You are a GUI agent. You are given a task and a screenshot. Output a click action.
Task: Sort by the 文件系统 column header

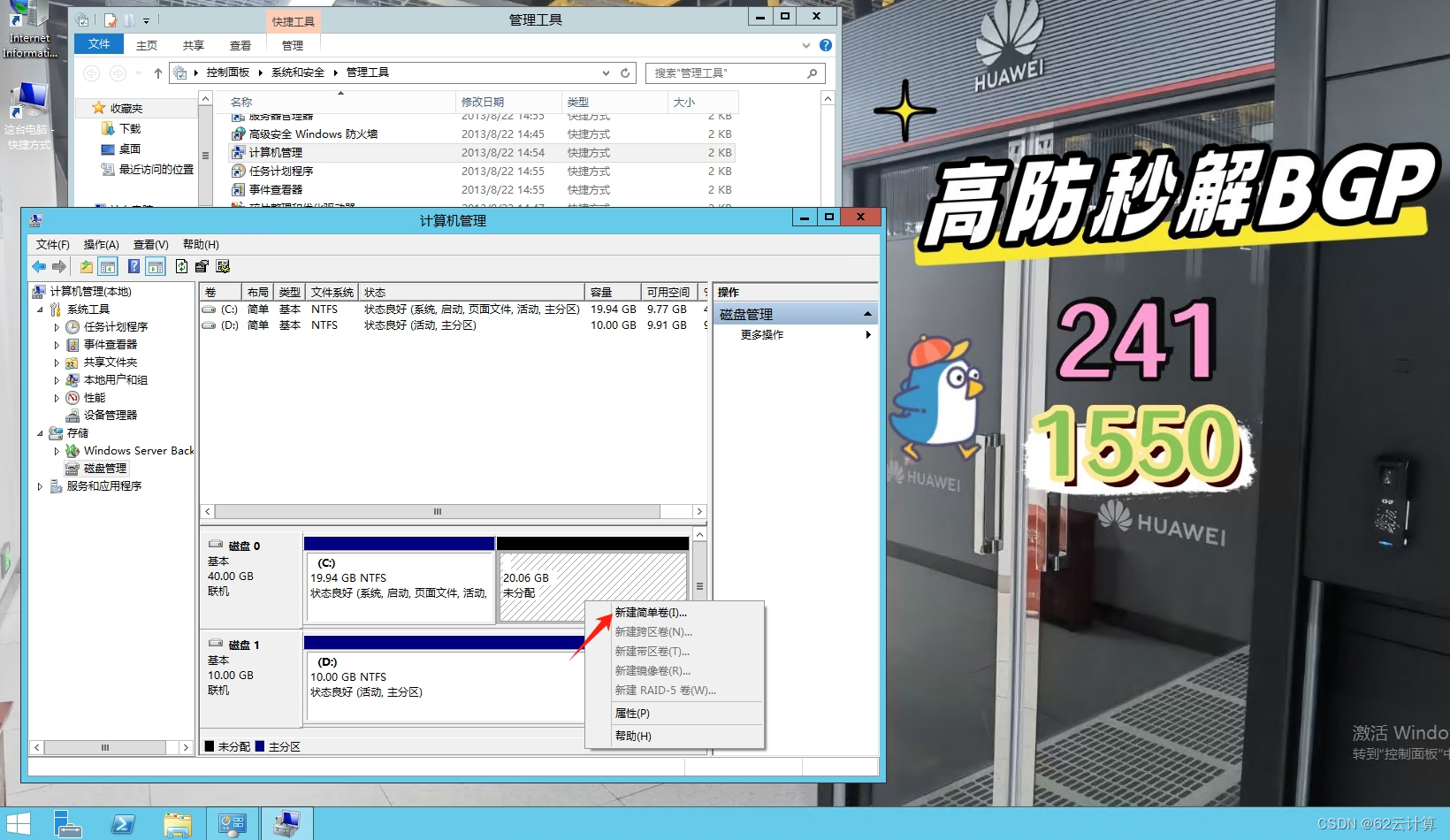pyautogui.click(x=332, y=292)
